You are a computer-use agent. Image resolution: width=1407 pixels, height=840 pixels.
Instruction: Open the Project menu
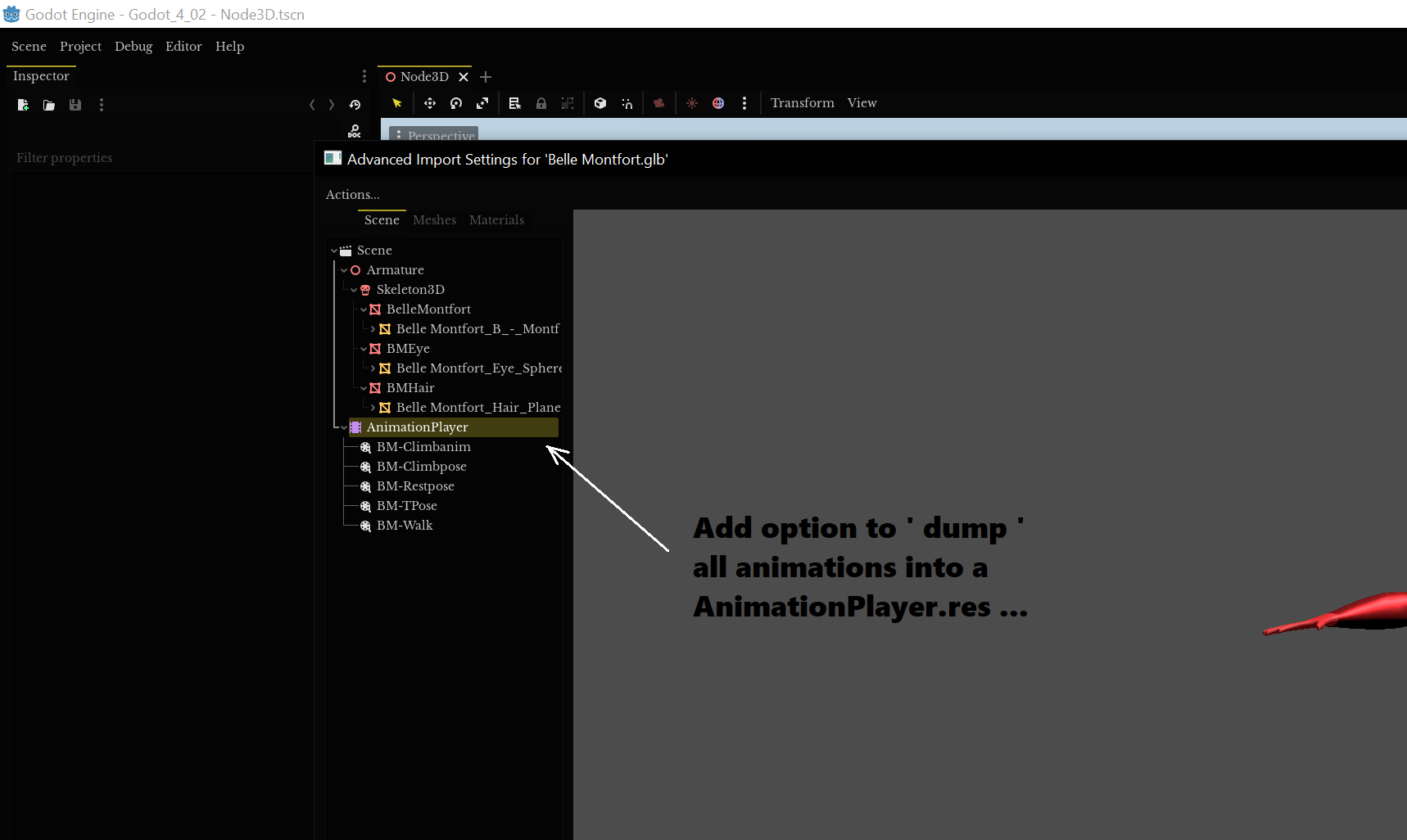point(80,47)
